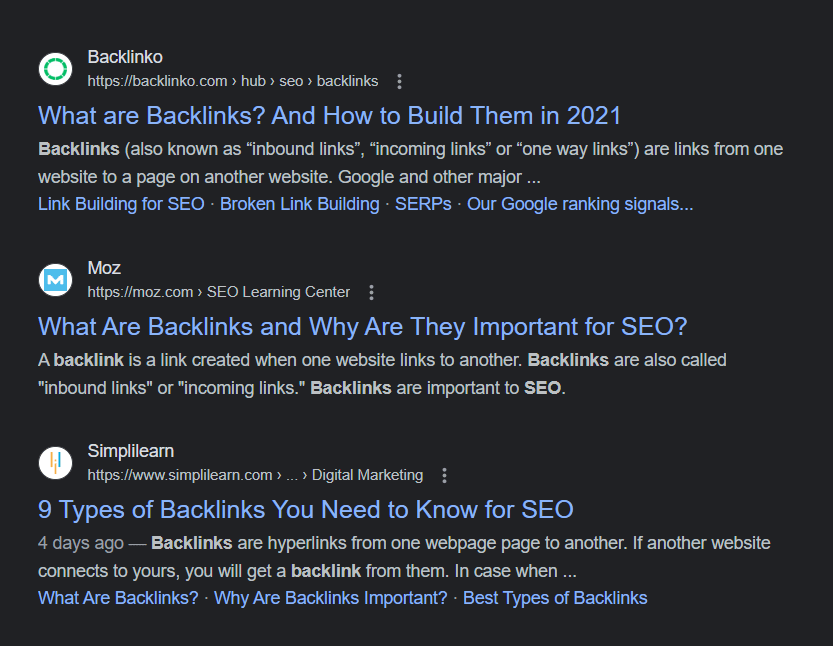Click the circular green Backlinko avatar
Image resolution: width=833 pixels, height=646 pixels.
point(55,68)
